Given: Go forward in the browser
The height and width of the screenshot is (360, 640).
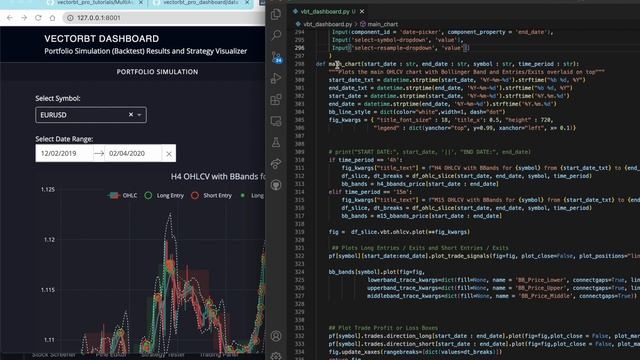Looking at the screenshot, I should tap(24, 18).
